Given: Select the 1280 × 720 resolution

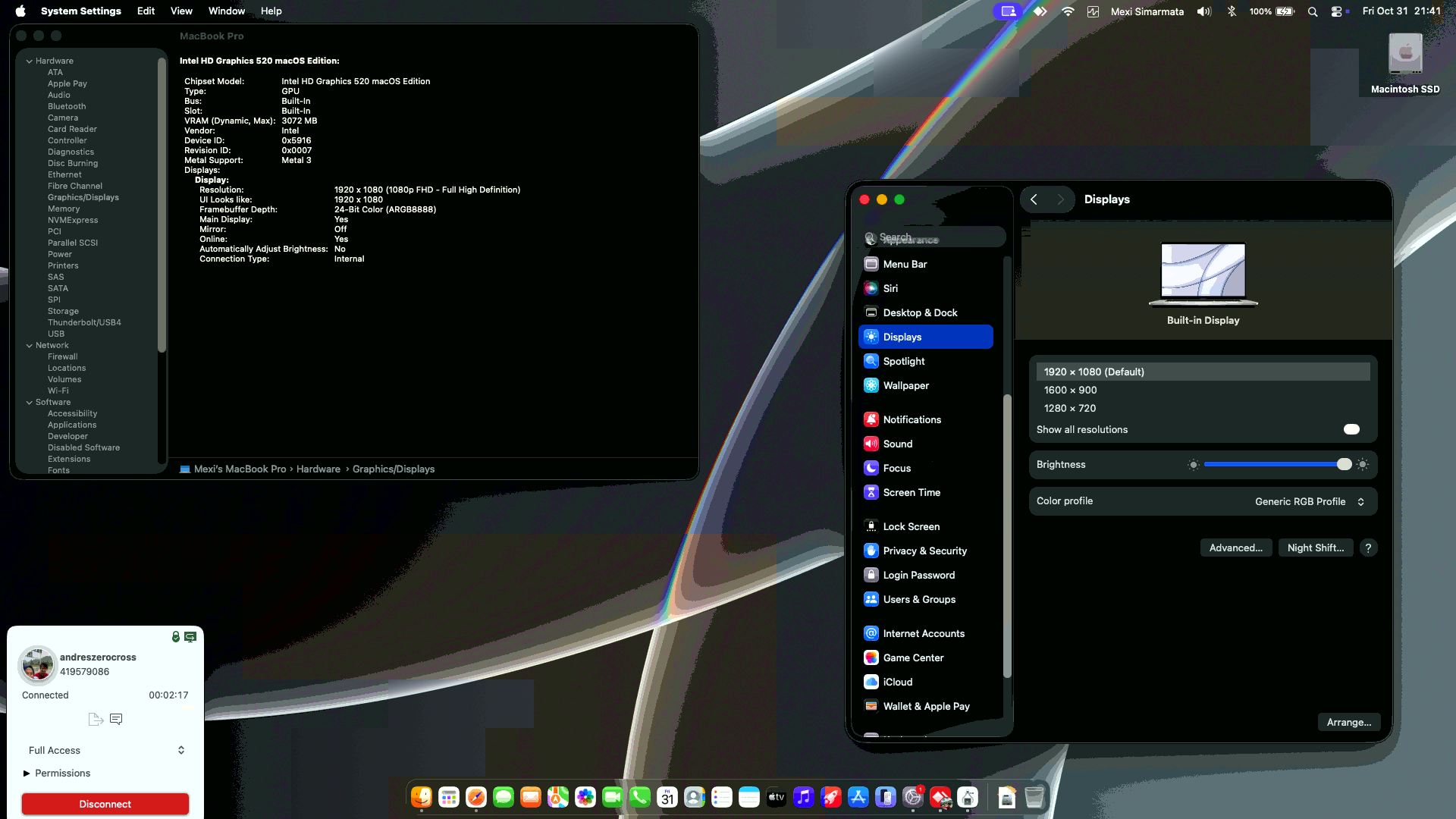Looking at the screenshot, I should [1203, 408].
